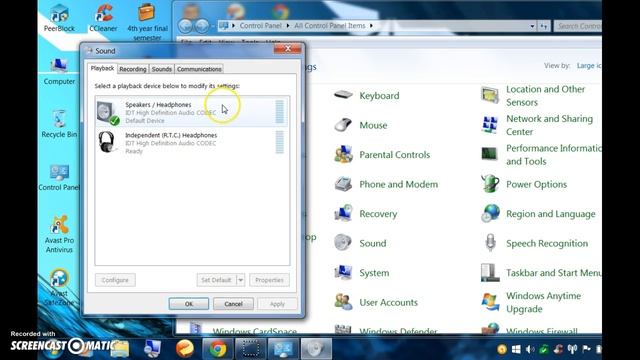Open the Phone and Modem icon

click(343, 184)
